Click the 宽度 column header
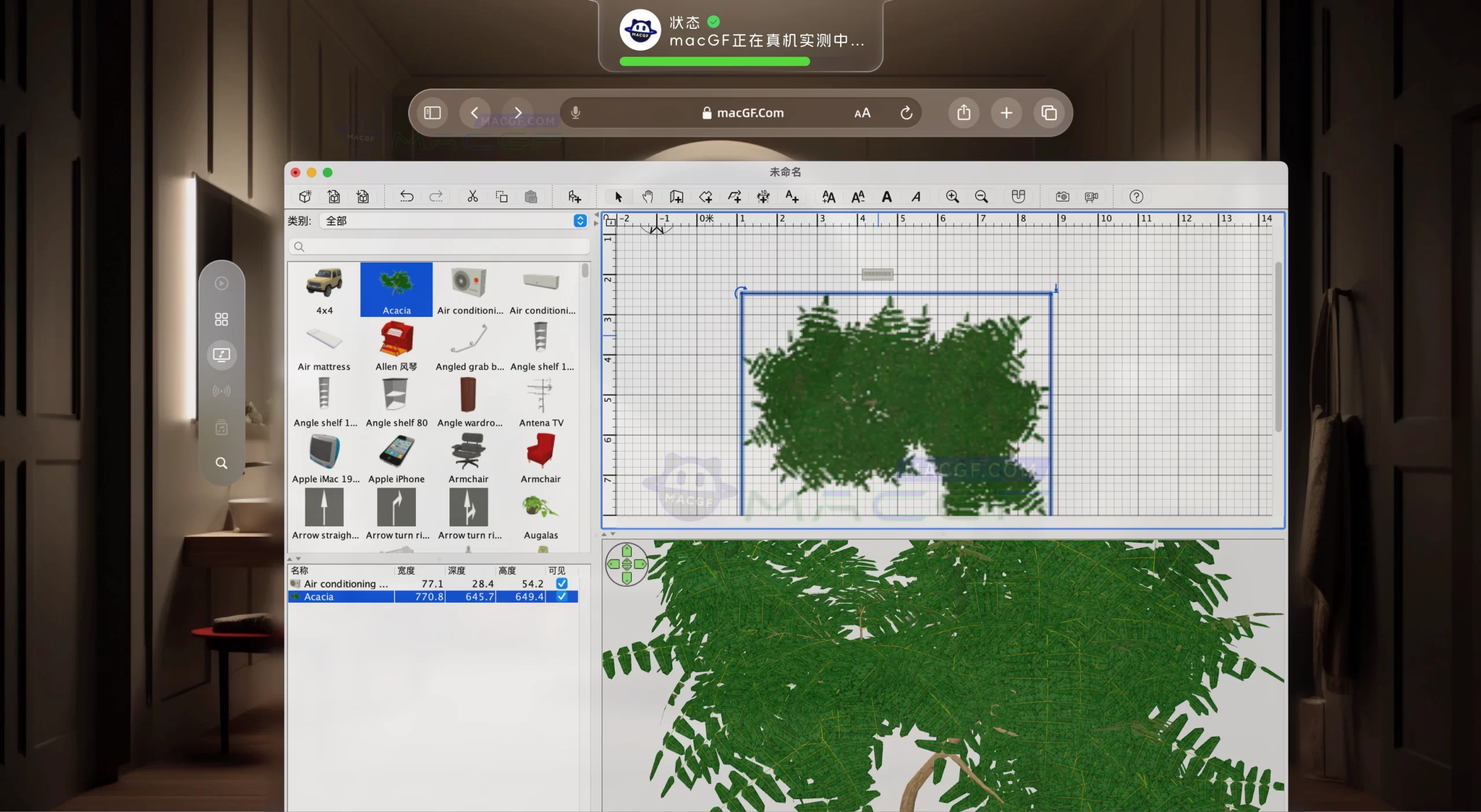The width and height of the screenshot is (1481, 812). [x=406, y=570]
